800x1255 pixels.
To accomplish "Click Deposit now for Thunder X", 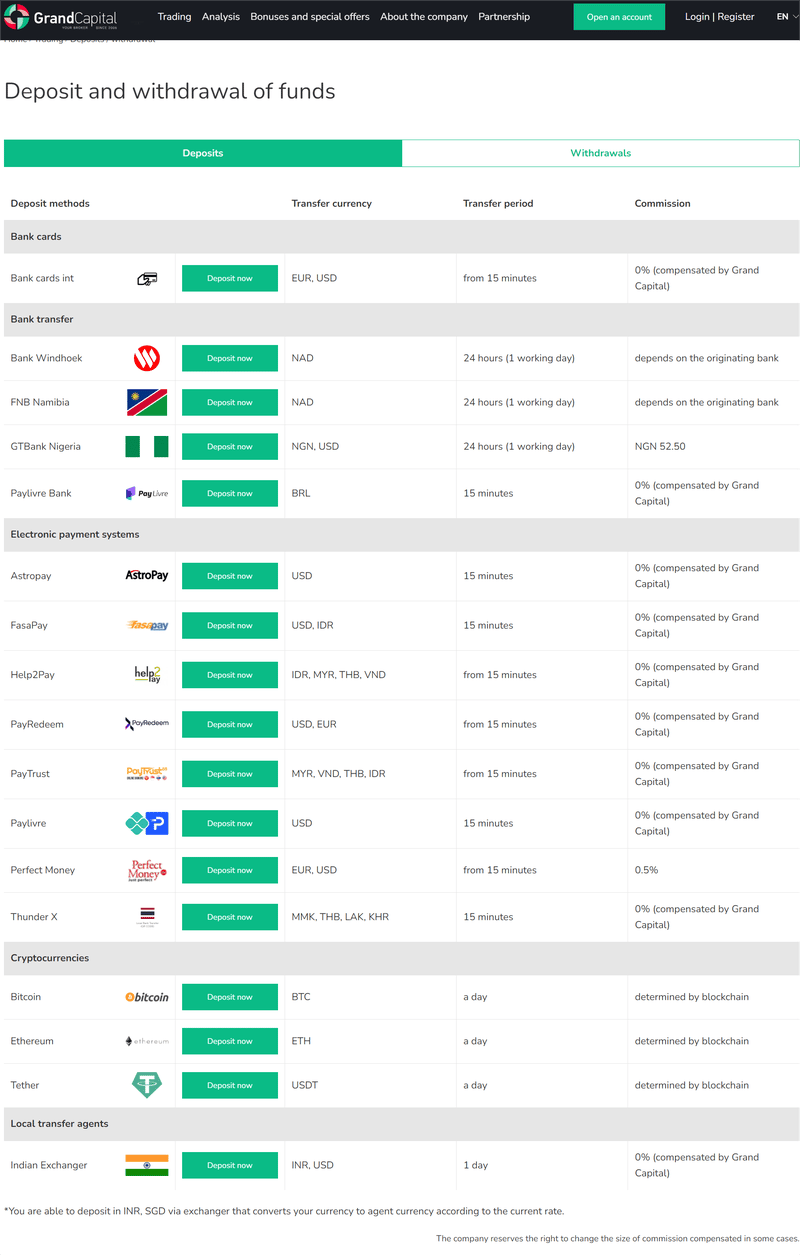I will pos(230,917).
